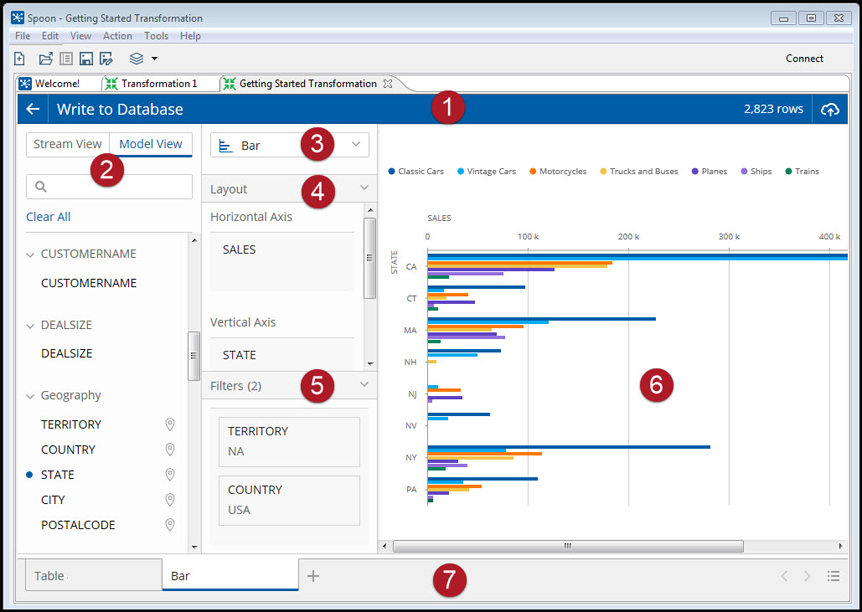862x612 pixels.
Task: Open a file with the open toolbar icon
Action: [x=45, y=59]
